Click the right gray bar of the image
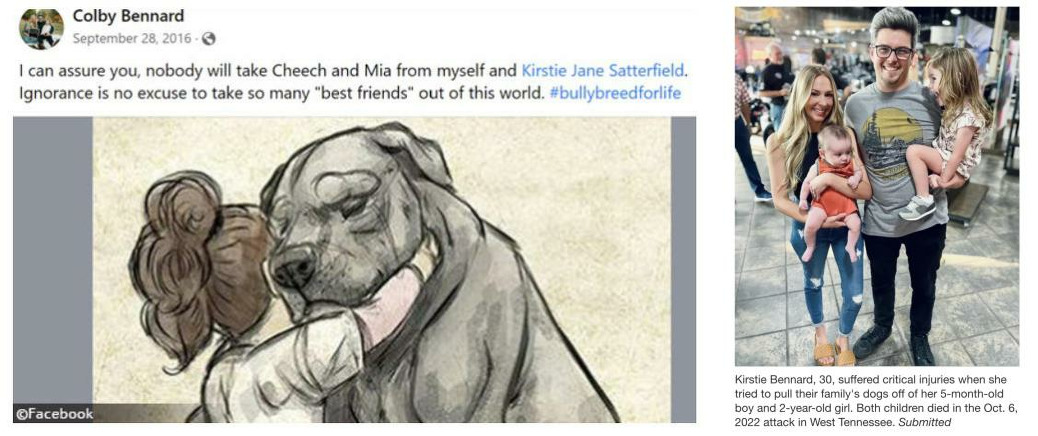 click(x=684, y=270)
